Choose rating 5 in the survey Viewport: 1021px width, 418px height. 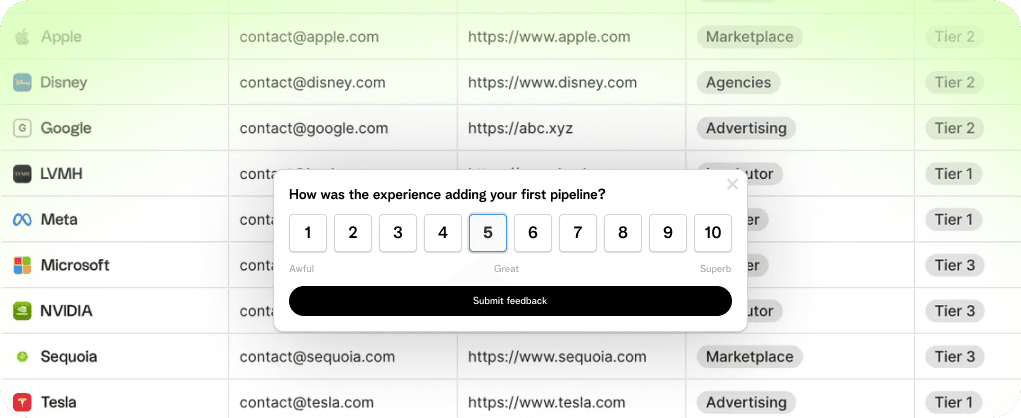tap(488, 233)
